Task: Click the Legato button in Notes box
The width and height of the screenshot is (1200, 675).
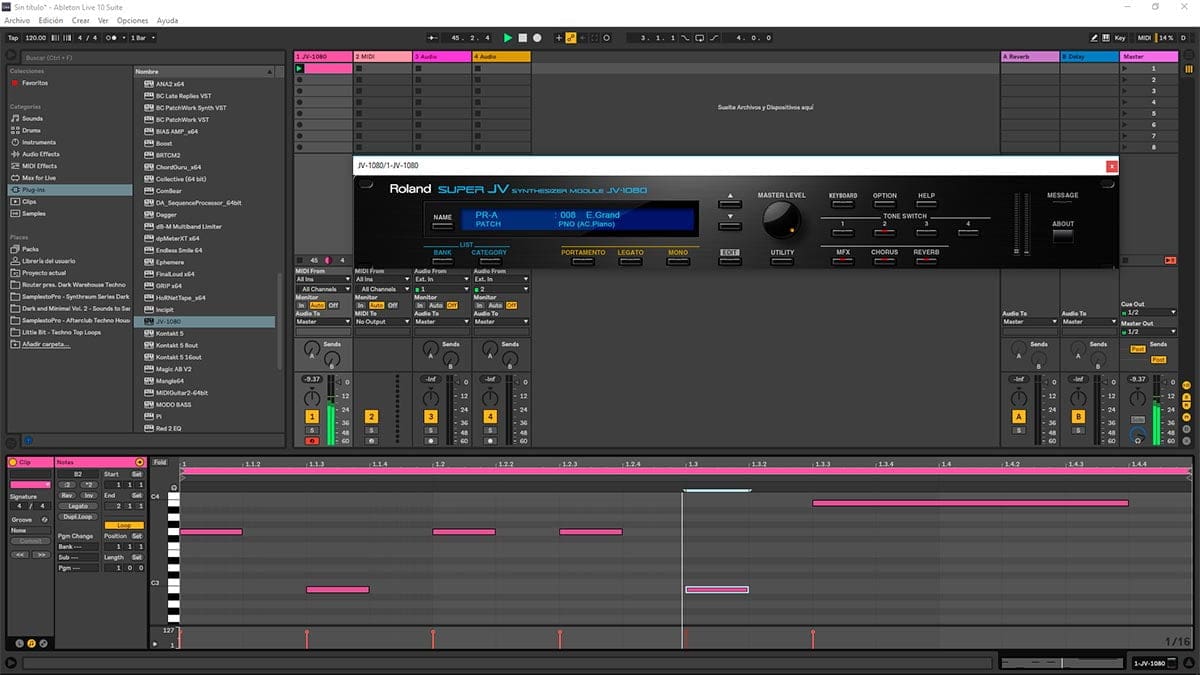Action: [78, 506]
